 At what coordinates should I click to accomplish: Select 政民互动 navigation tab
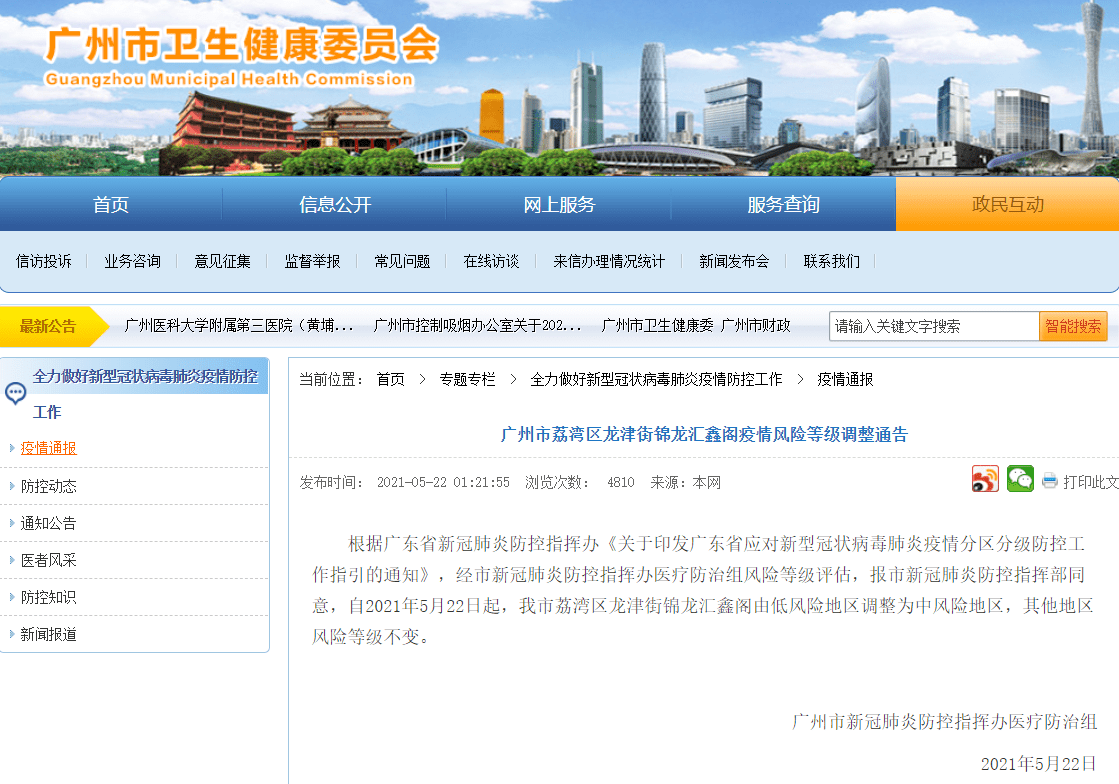pos(1007,205)
